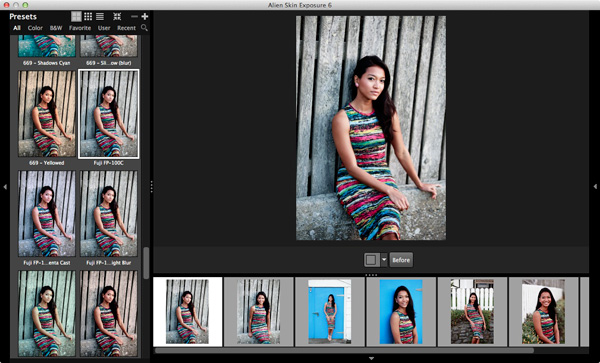Click the green-tinted preset in bottom row
This screenshot has width=600, height=363.
(47, 314)
